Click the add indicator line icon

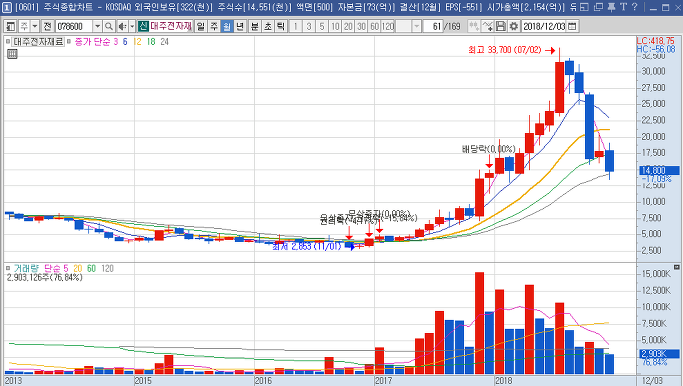(x=487, y=27)
